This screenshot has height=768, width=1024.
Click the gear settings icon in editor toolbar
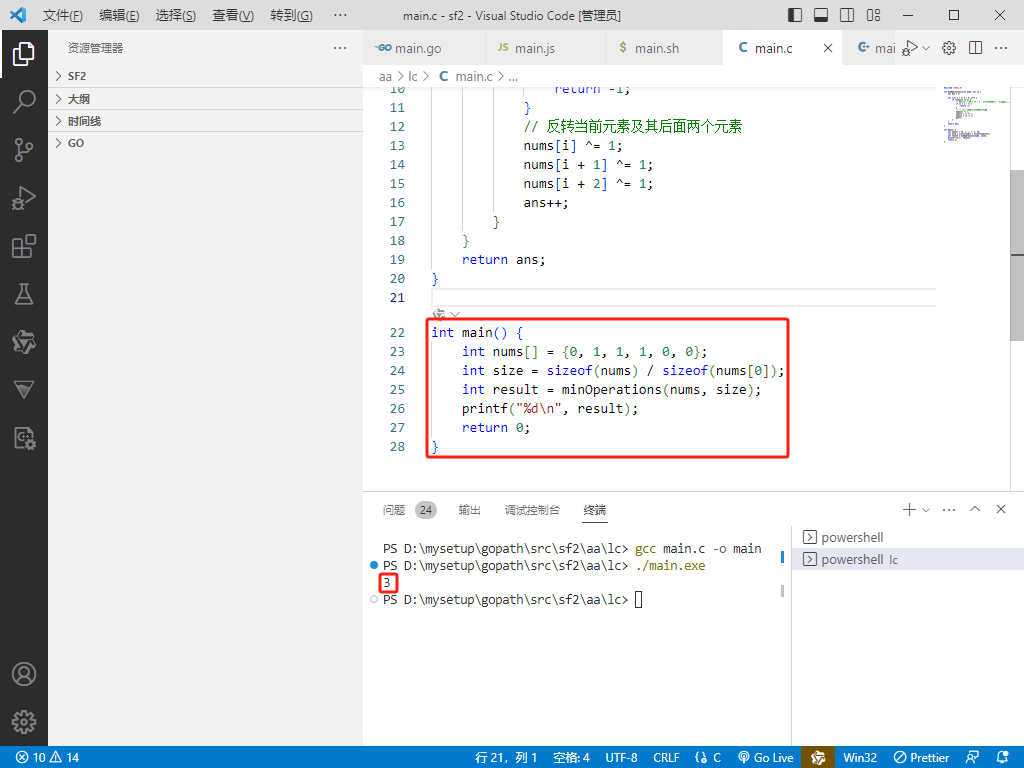pos(949,48)
